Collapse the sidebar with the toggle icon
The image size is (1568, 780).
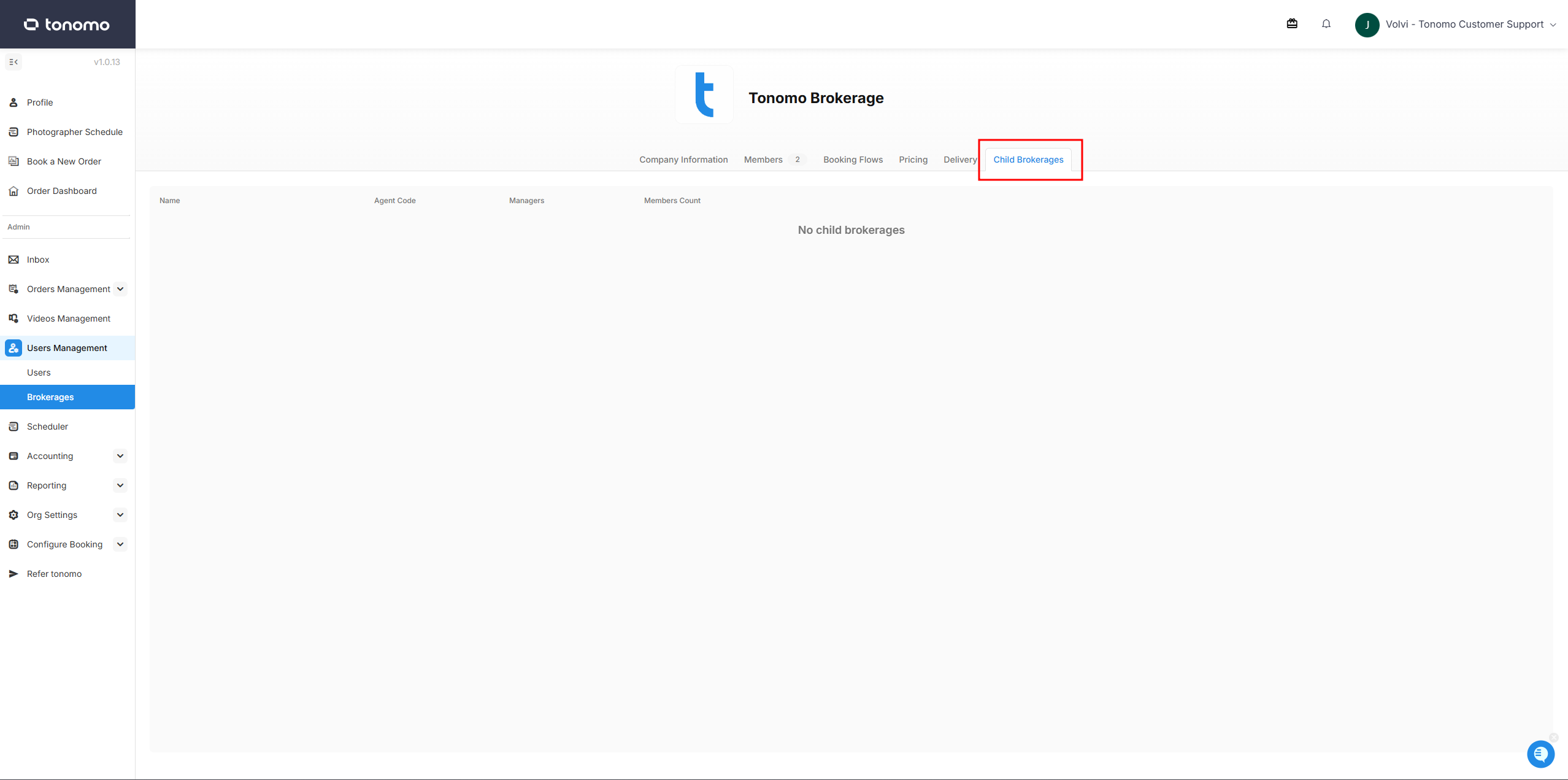click(x=13, y=62)
